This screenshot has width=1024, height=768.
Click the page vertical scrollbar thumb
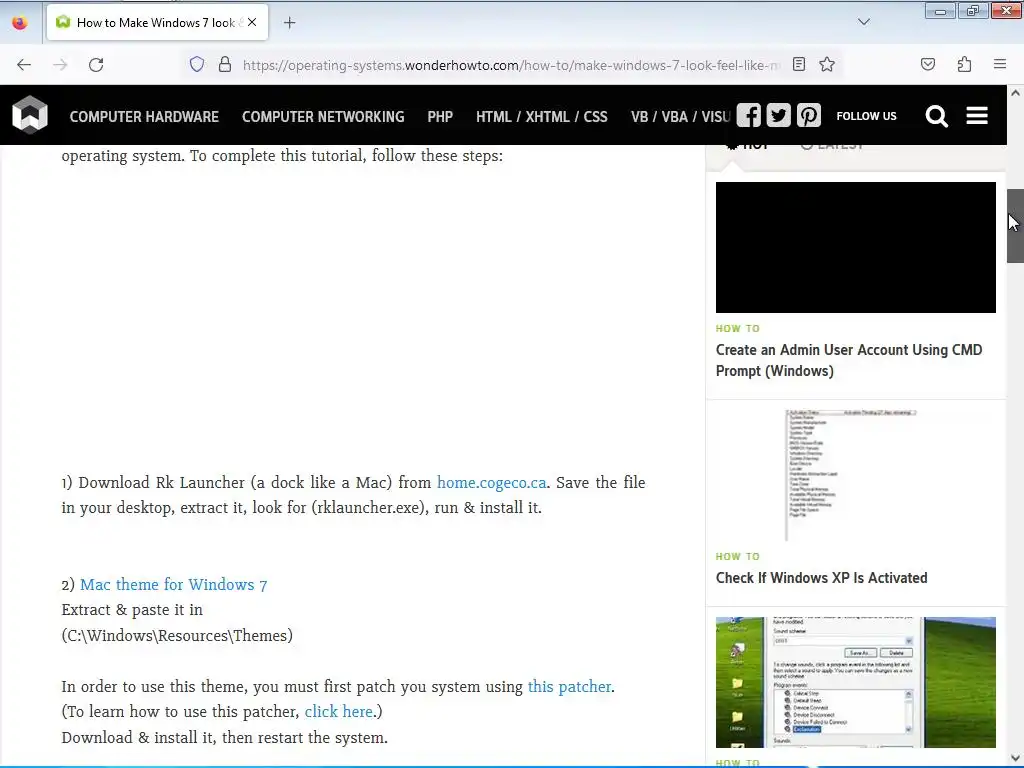(1015, 226)
